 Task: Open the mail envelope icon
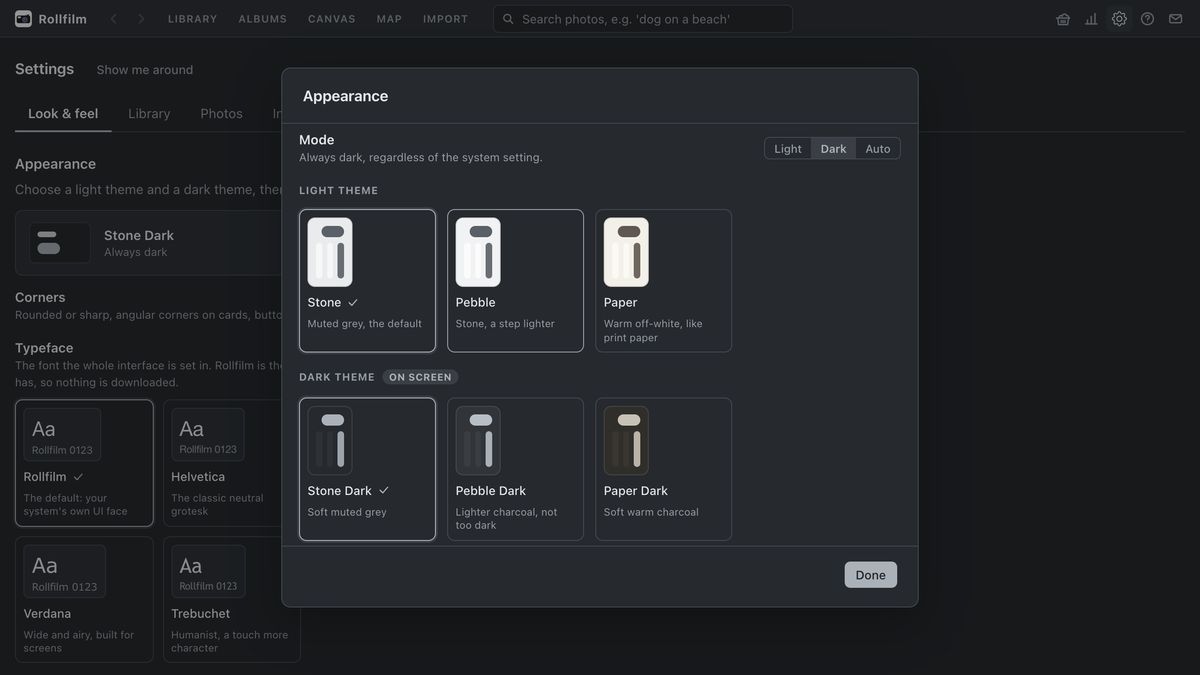pos(1175,19)
